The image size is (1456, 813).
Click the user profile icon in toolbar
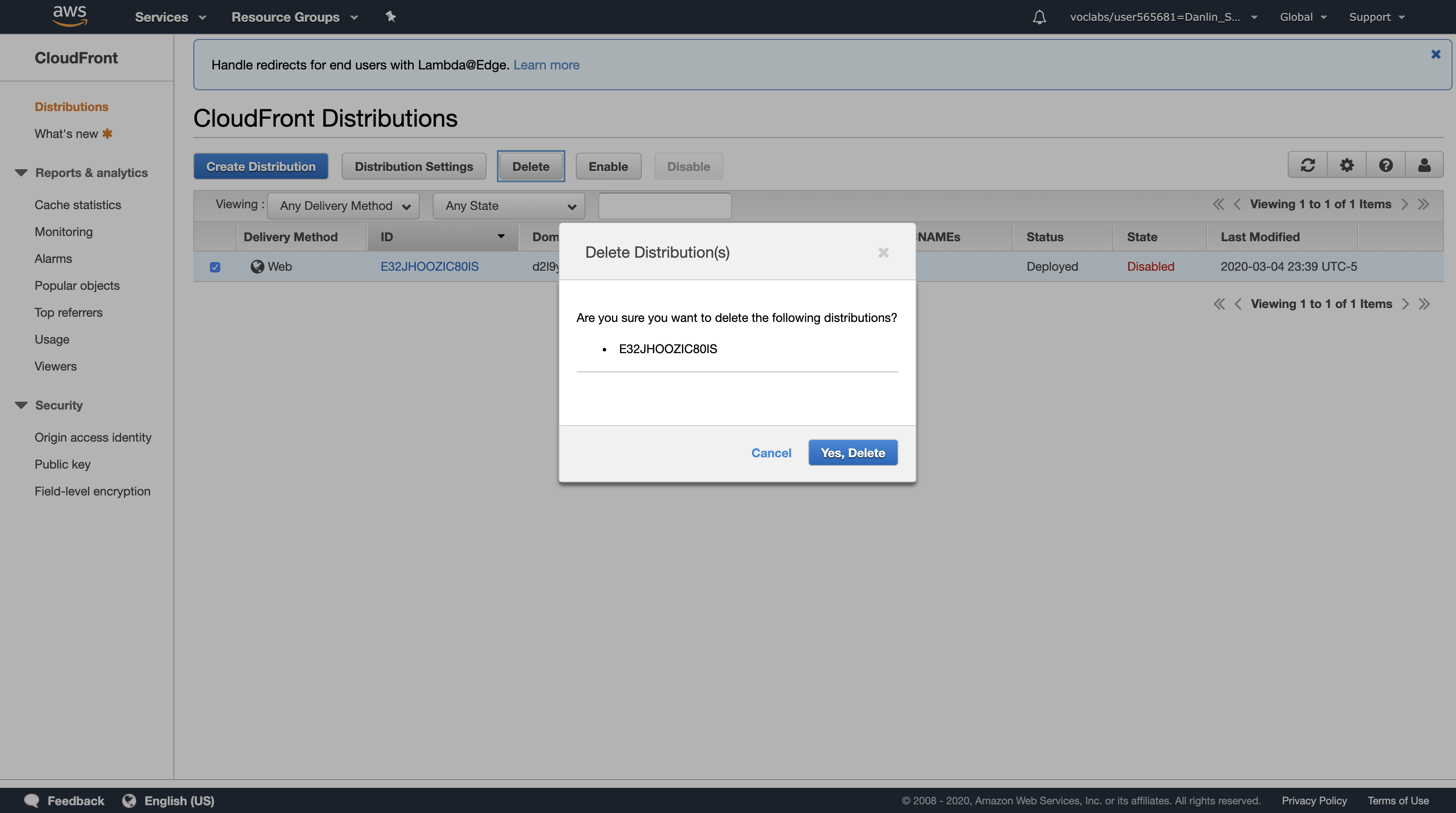coord(1424,165)
